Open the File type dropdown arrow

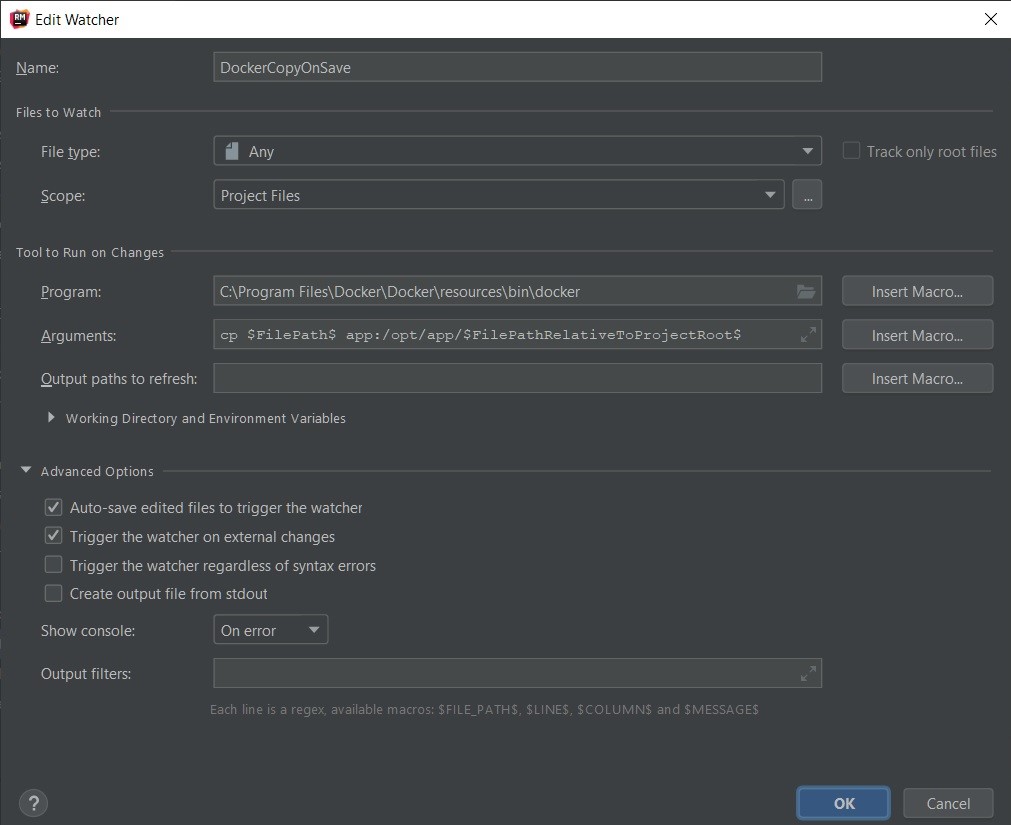pyautogui.click(x=807, y=151)
